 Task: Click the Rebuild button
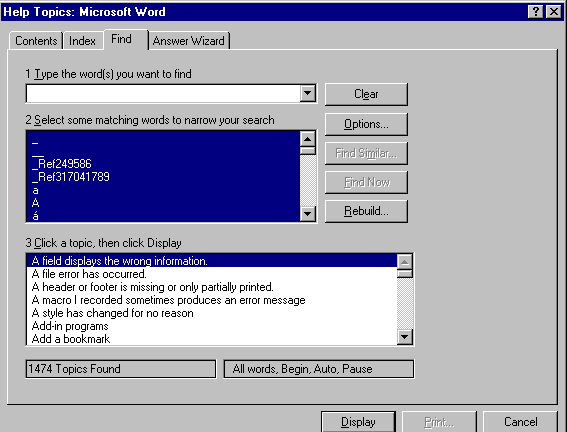366,211
